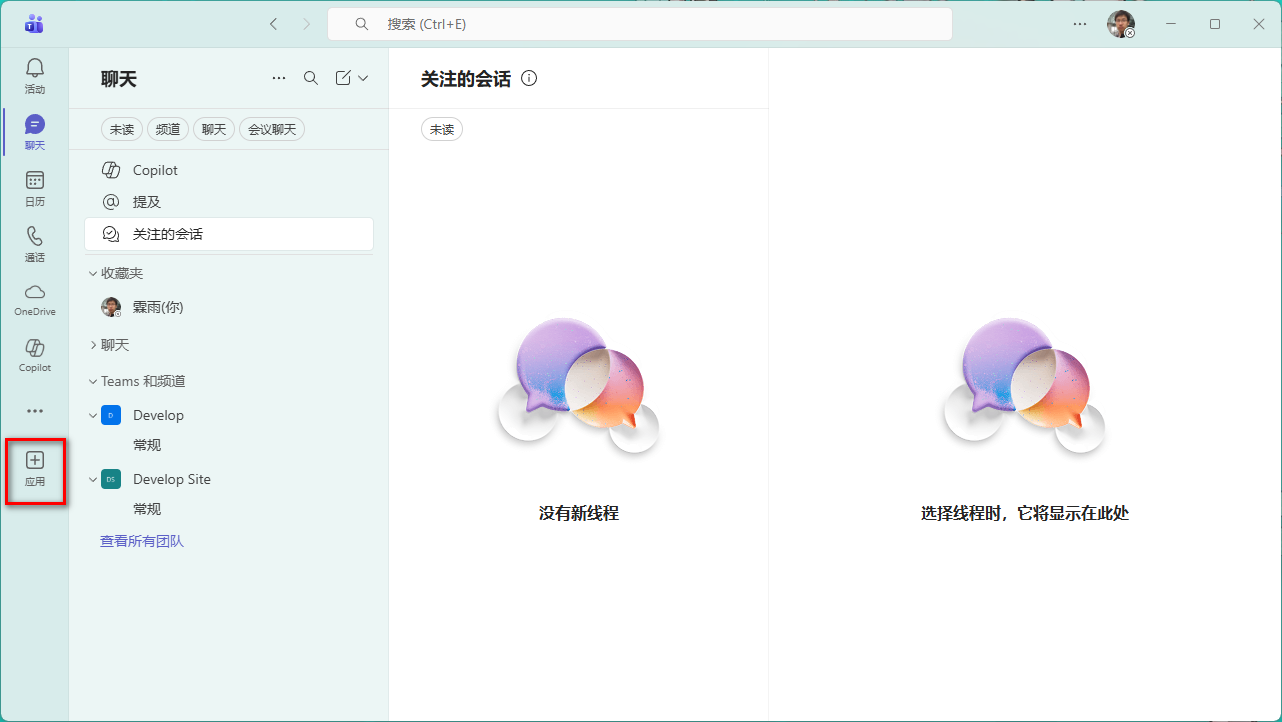Go forward with the right arrow
Image resolution: width=1282 pixels, height=722 pixels.
point(306,24)
